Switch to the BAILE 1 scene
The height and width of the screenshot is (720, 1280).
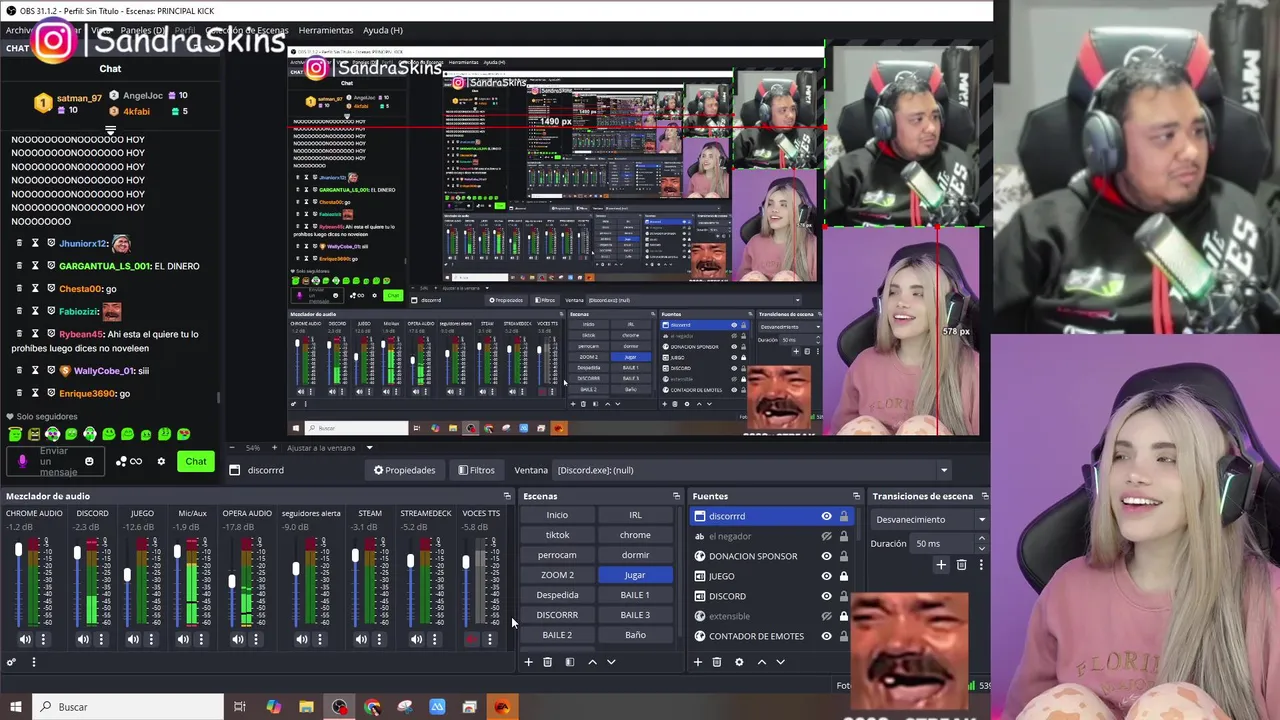tap(635, 595)
